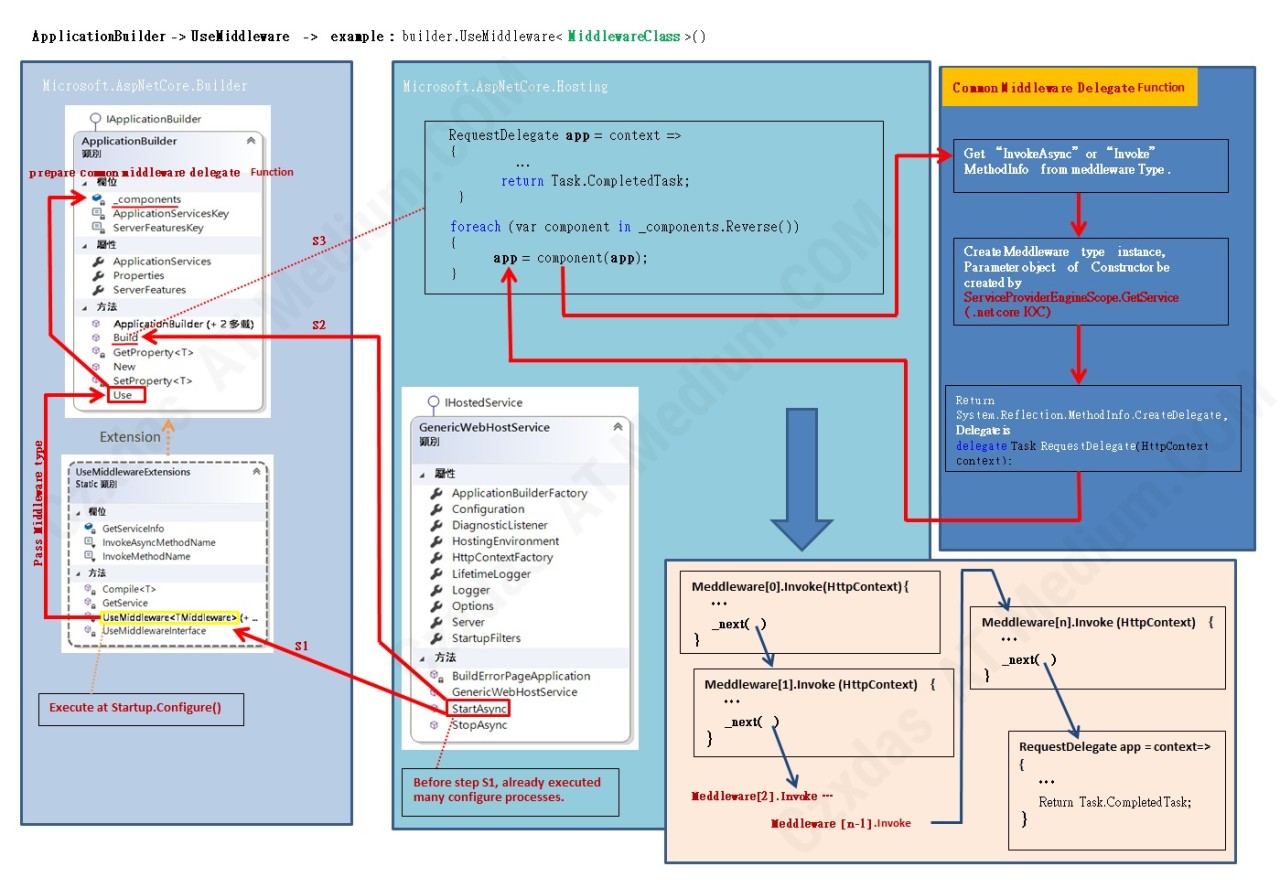Click the wrench icon beside HttpContextFactory
Screen dimensions: 1280x888
436,558
